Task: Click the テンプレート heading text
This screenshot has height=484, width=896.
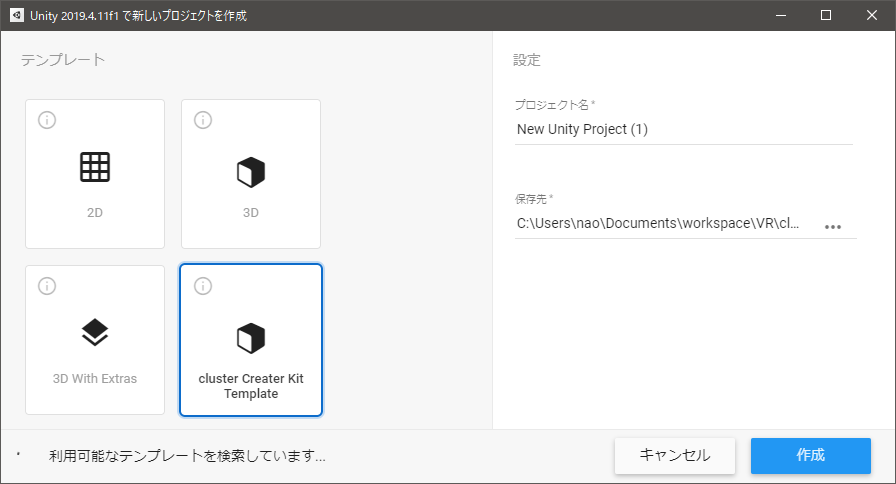Action: point(63,59)
